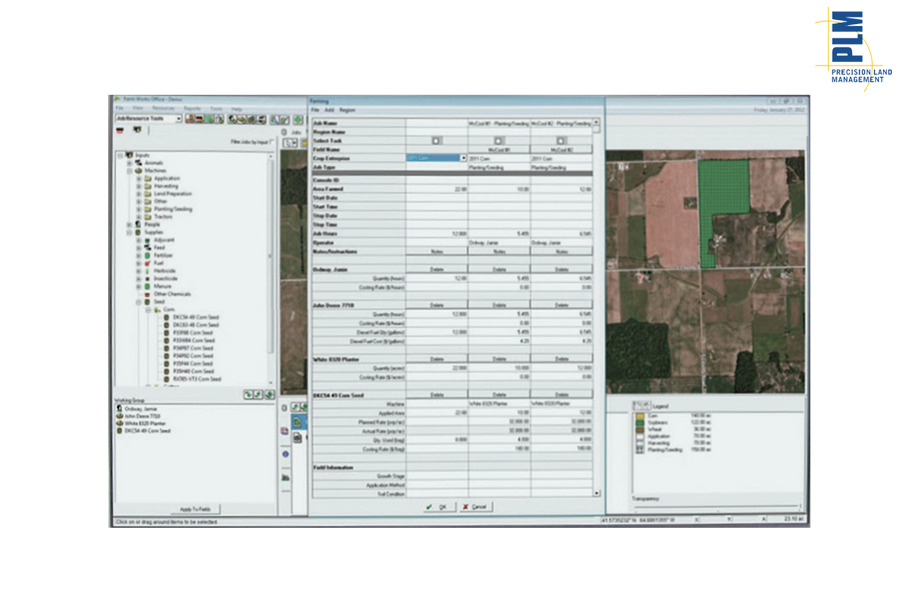
Task: Click the Soybeans legend green swatch
Action: 640,423
